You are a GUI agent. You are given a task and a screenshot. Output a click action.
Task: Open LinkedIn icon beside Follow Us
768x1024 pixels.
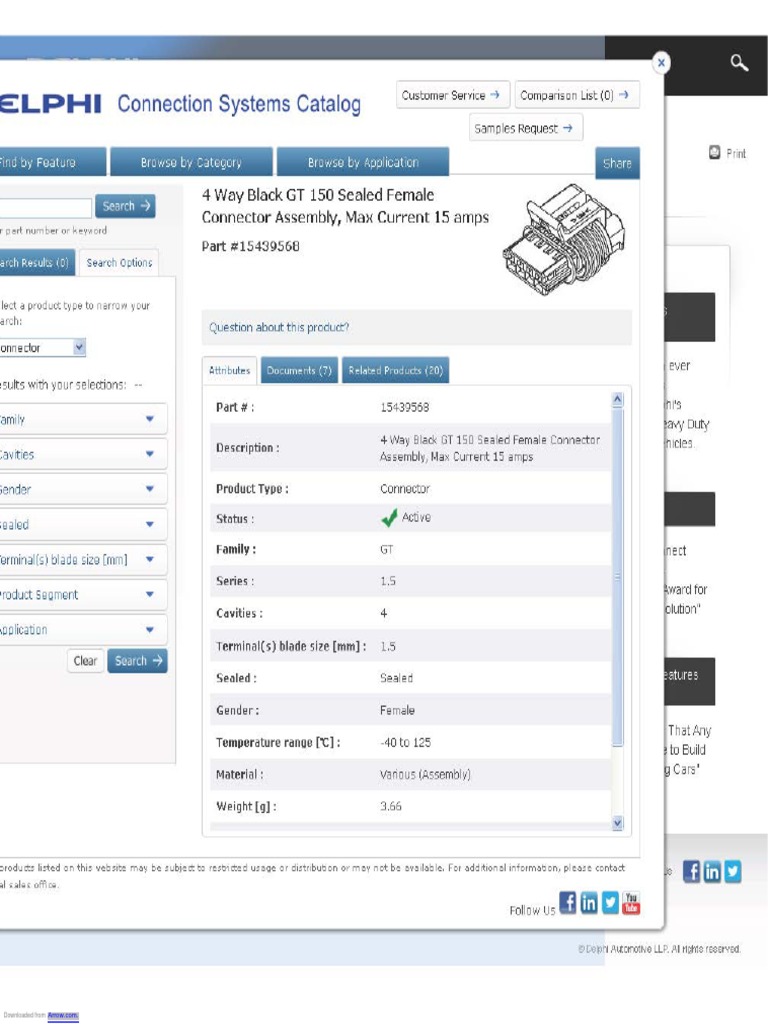588,903
